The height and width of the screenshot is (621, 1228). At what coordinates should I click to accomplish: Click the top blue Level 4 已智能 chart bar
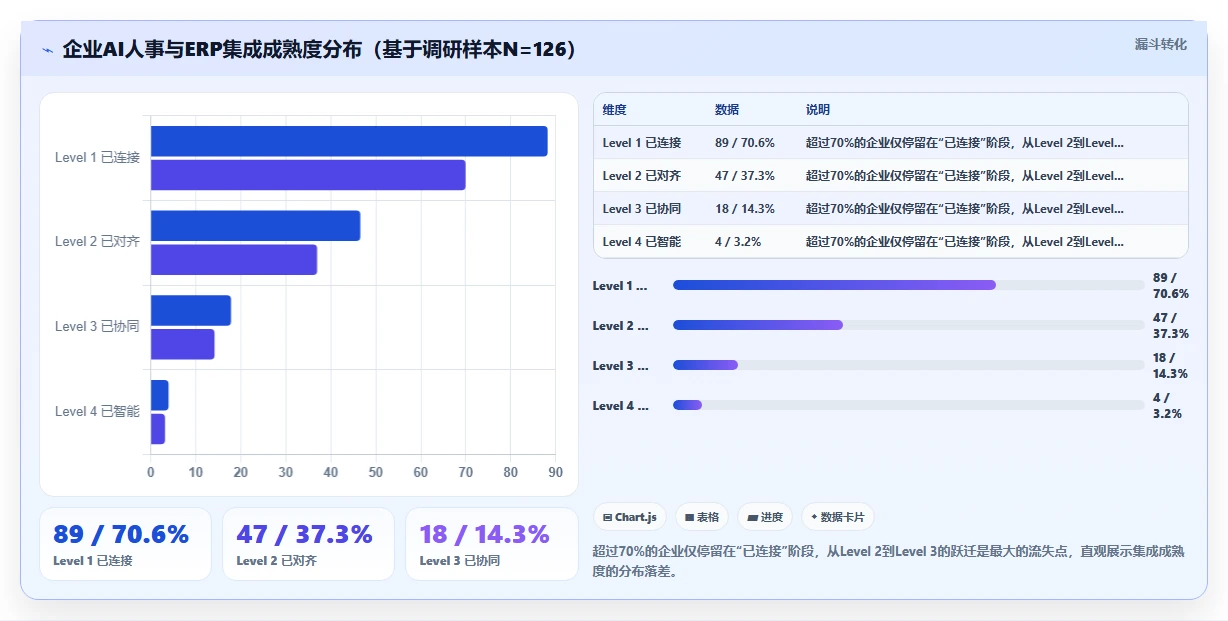pos(160,395)
